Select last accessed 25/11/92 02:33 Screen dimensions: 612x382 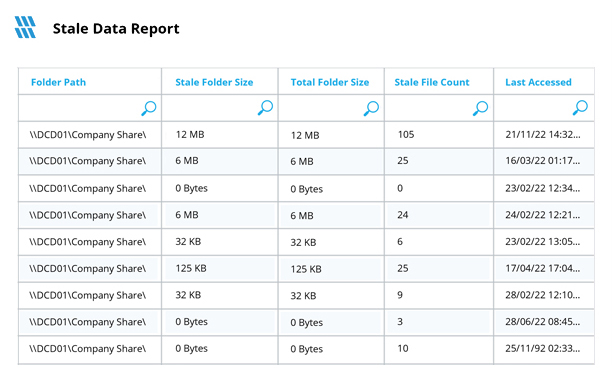coord(543,348)
